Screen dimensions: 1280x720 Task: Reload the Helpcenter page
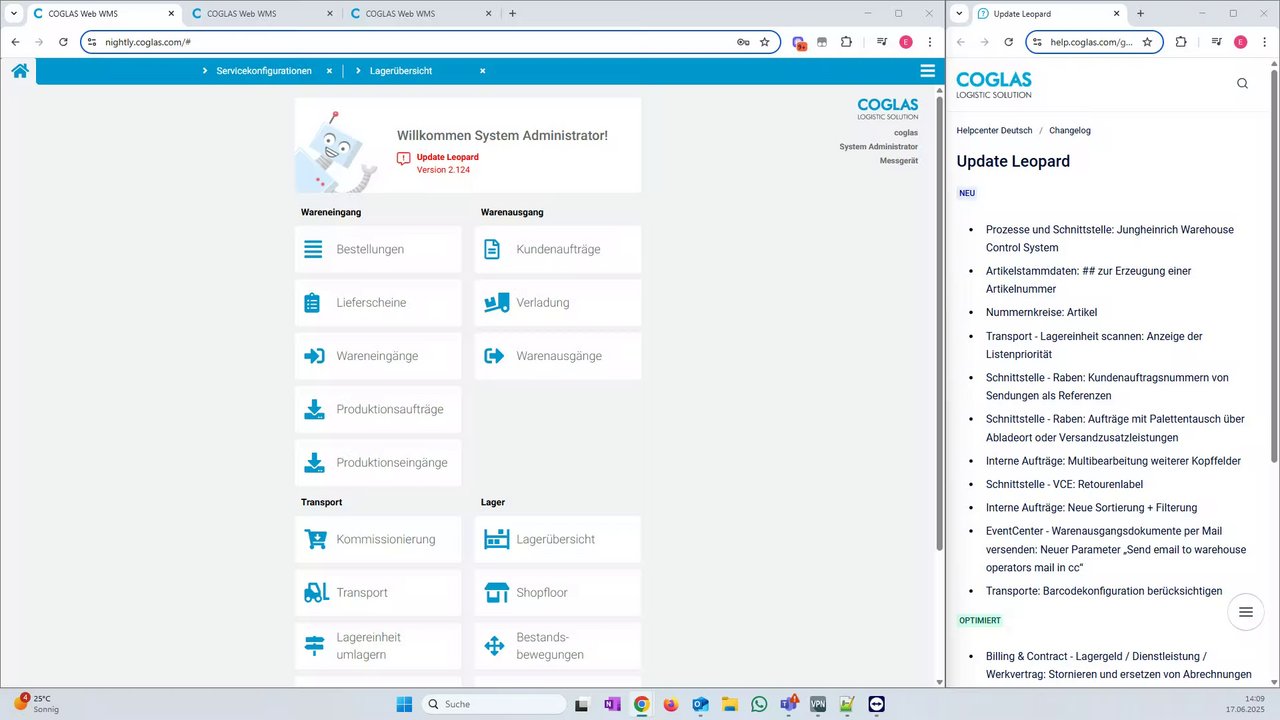point(1008,42)
